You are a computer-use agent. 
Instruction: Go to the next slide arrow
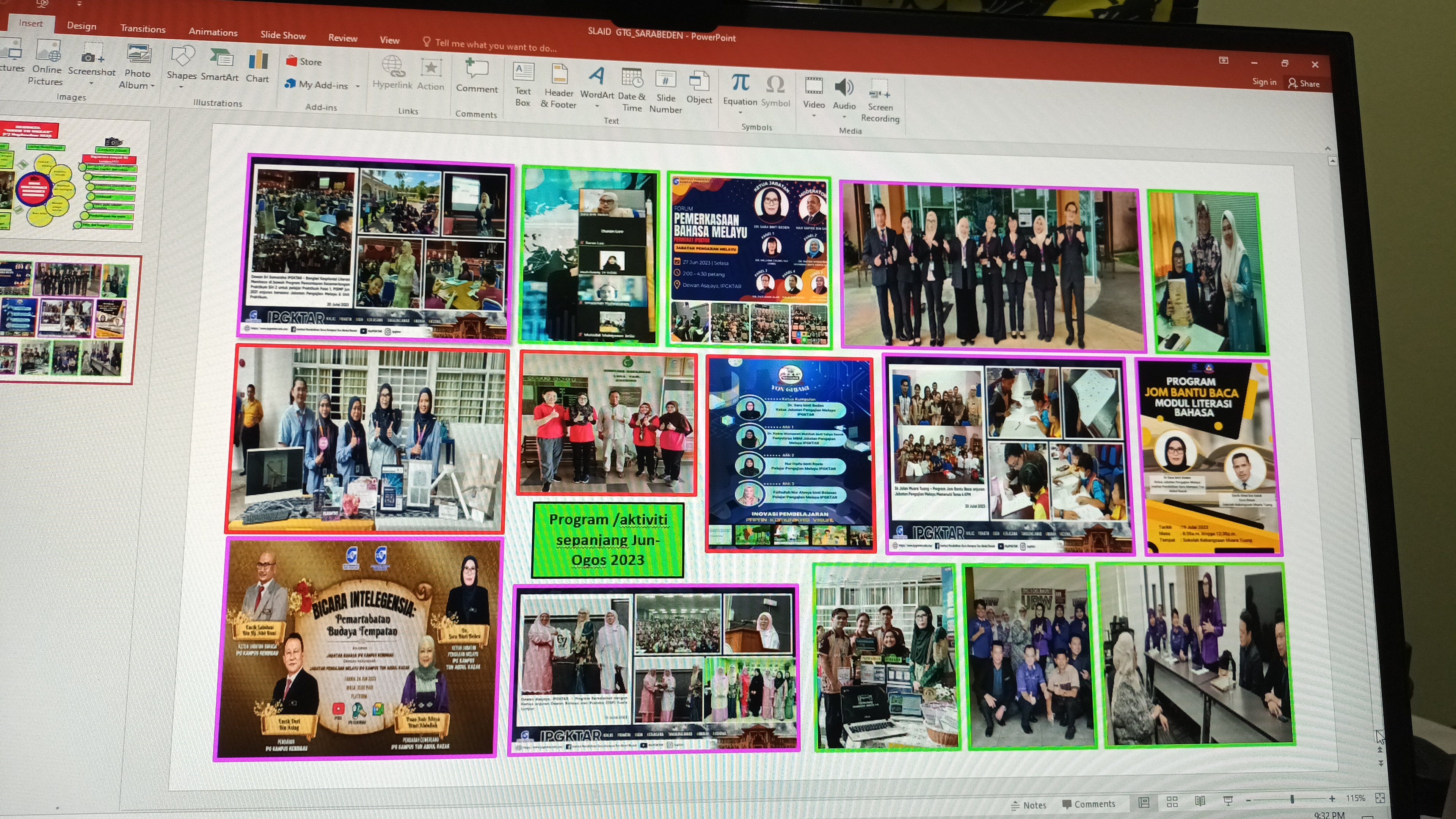tap(1381, 763)
